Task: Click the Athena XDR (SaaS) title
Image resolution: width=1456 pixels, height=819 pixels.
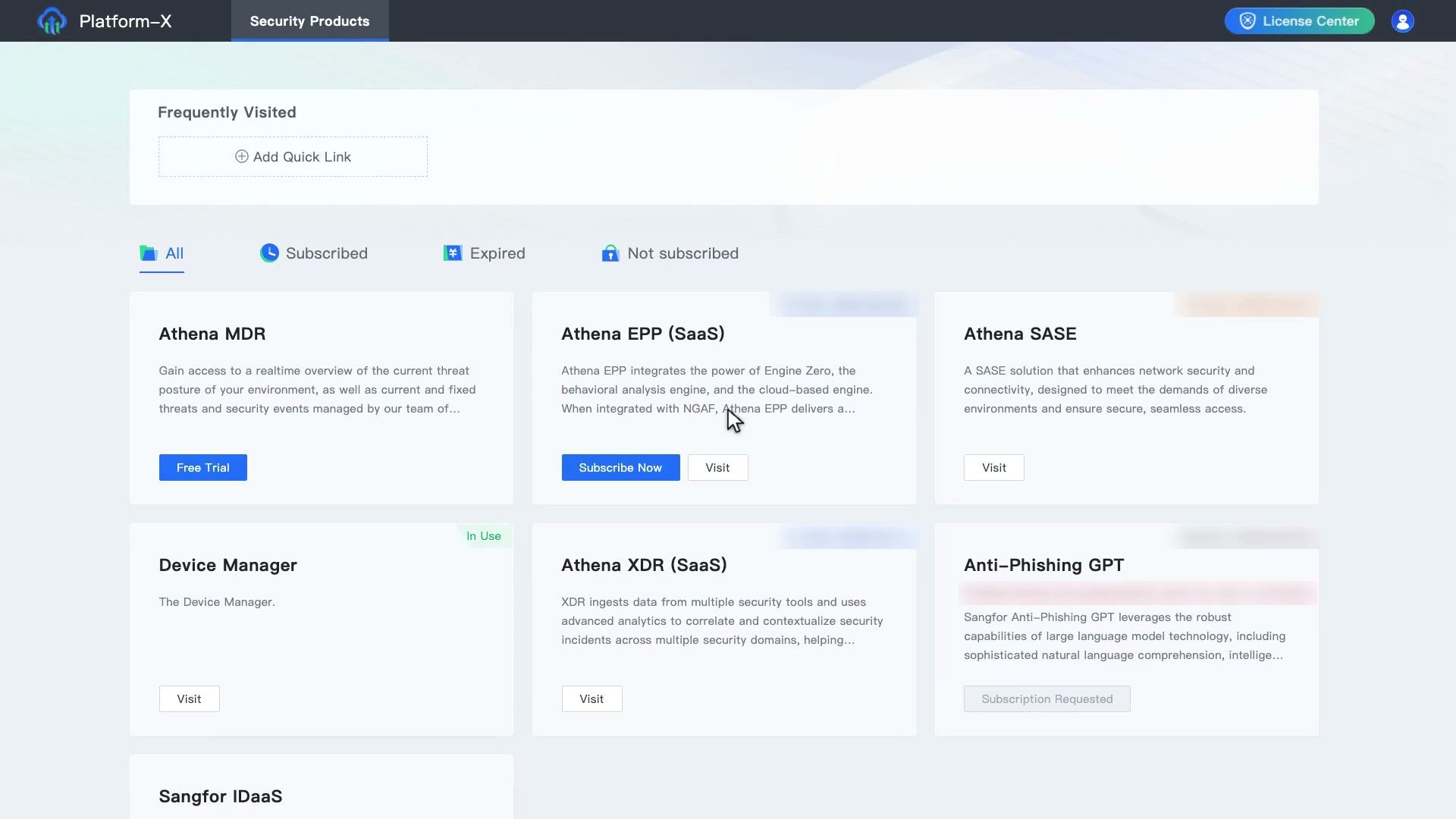Action: click(644, 565)
